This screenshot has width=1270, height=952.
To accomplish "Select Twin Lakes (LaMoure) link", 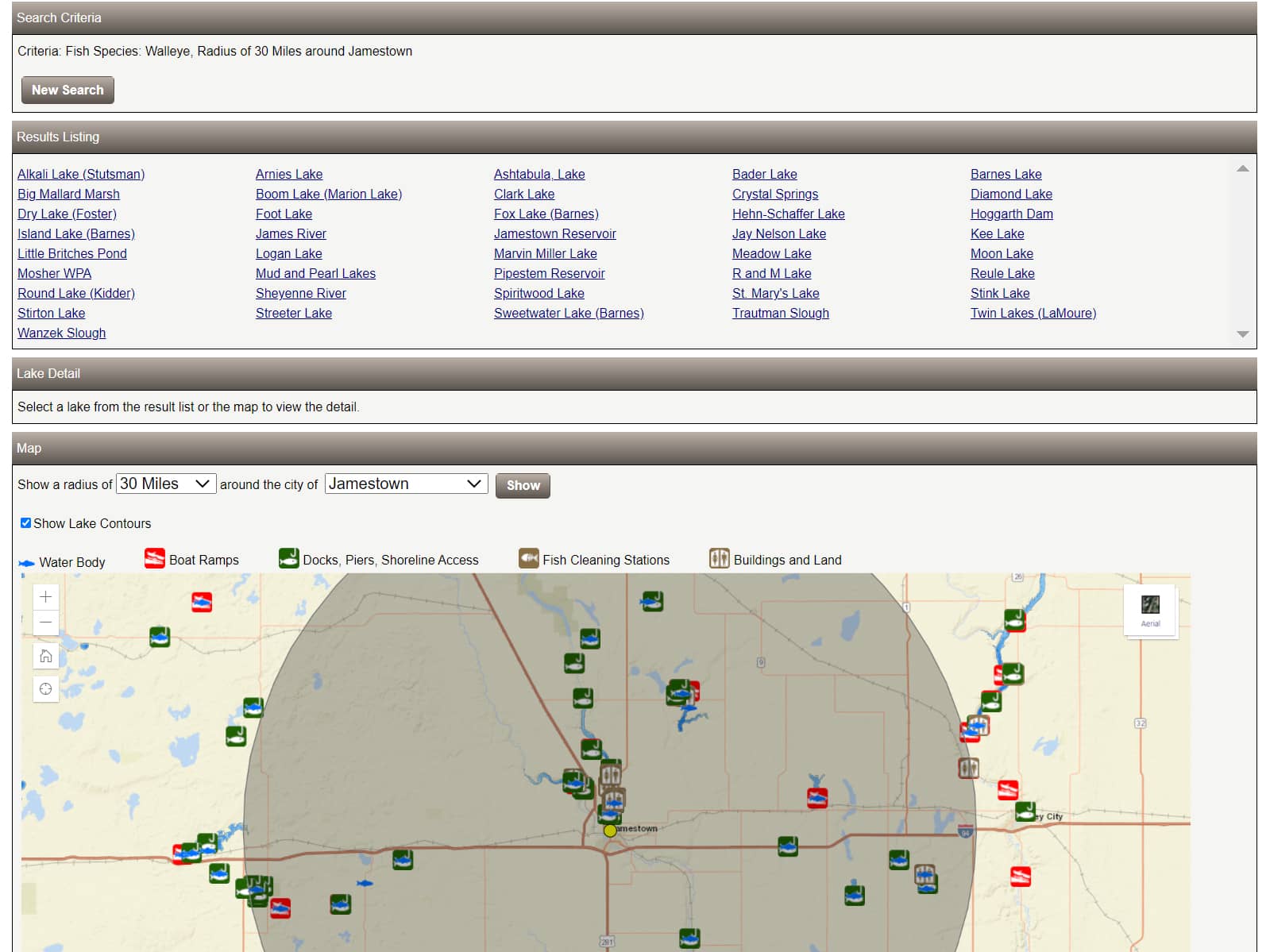I will coord(1033,313).
